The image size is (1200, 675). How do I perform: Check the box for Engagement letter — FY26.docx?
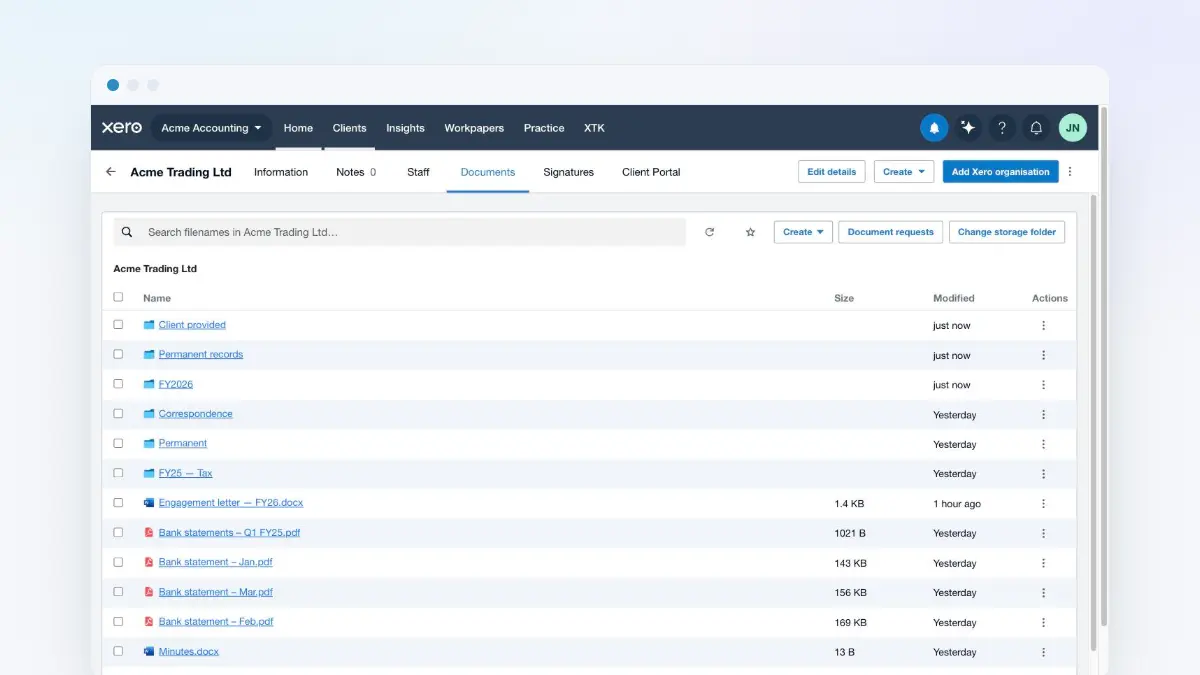[118, 503]
